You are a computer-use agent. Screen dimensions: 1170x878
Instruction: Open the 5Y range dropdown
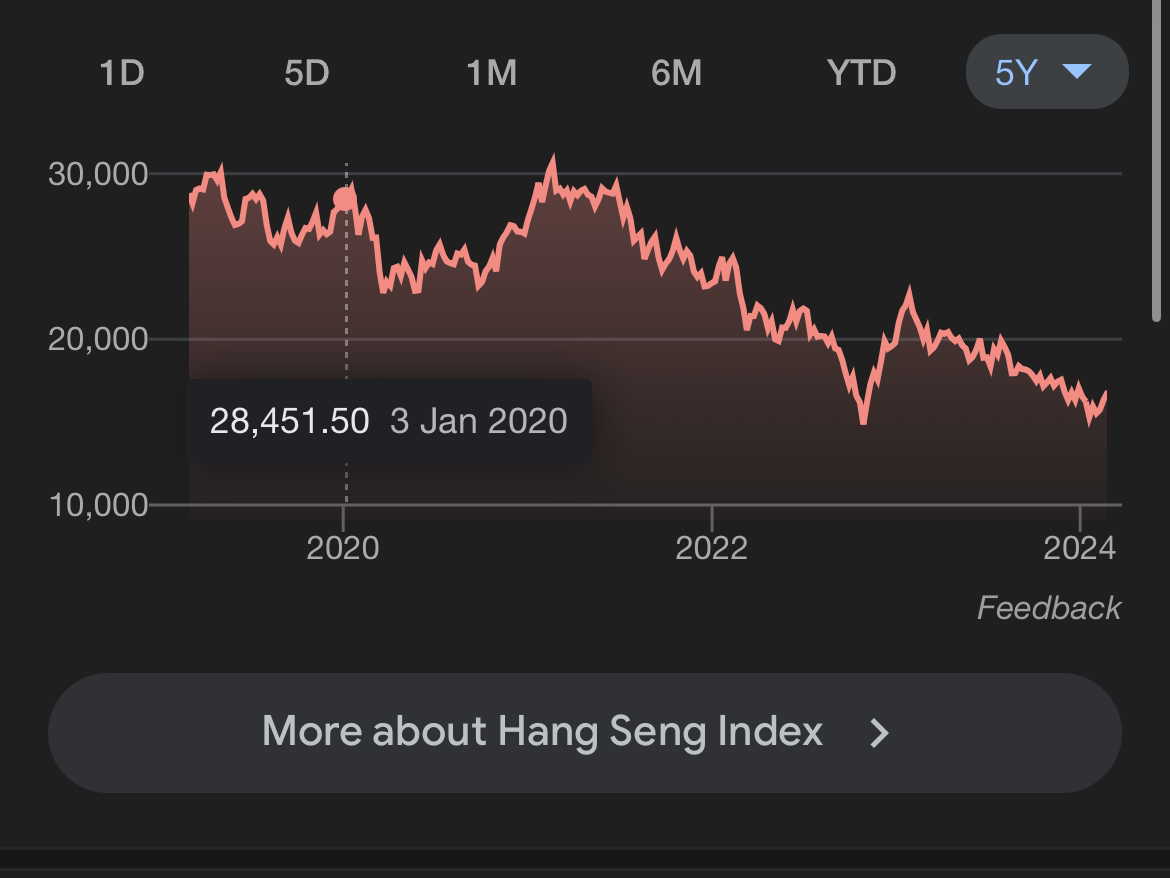tap(1047, 72)
